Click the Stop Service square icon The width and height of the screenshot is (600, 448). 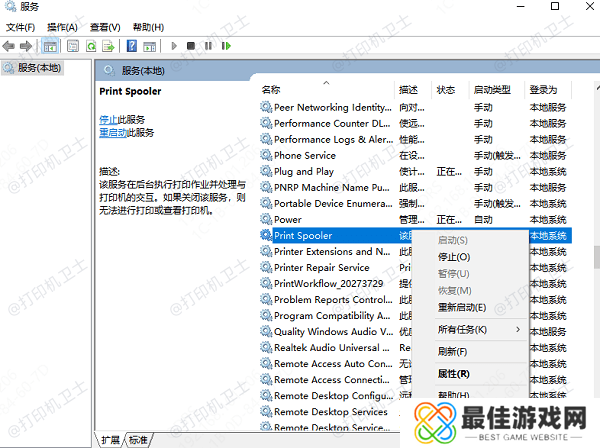[192, 46]
